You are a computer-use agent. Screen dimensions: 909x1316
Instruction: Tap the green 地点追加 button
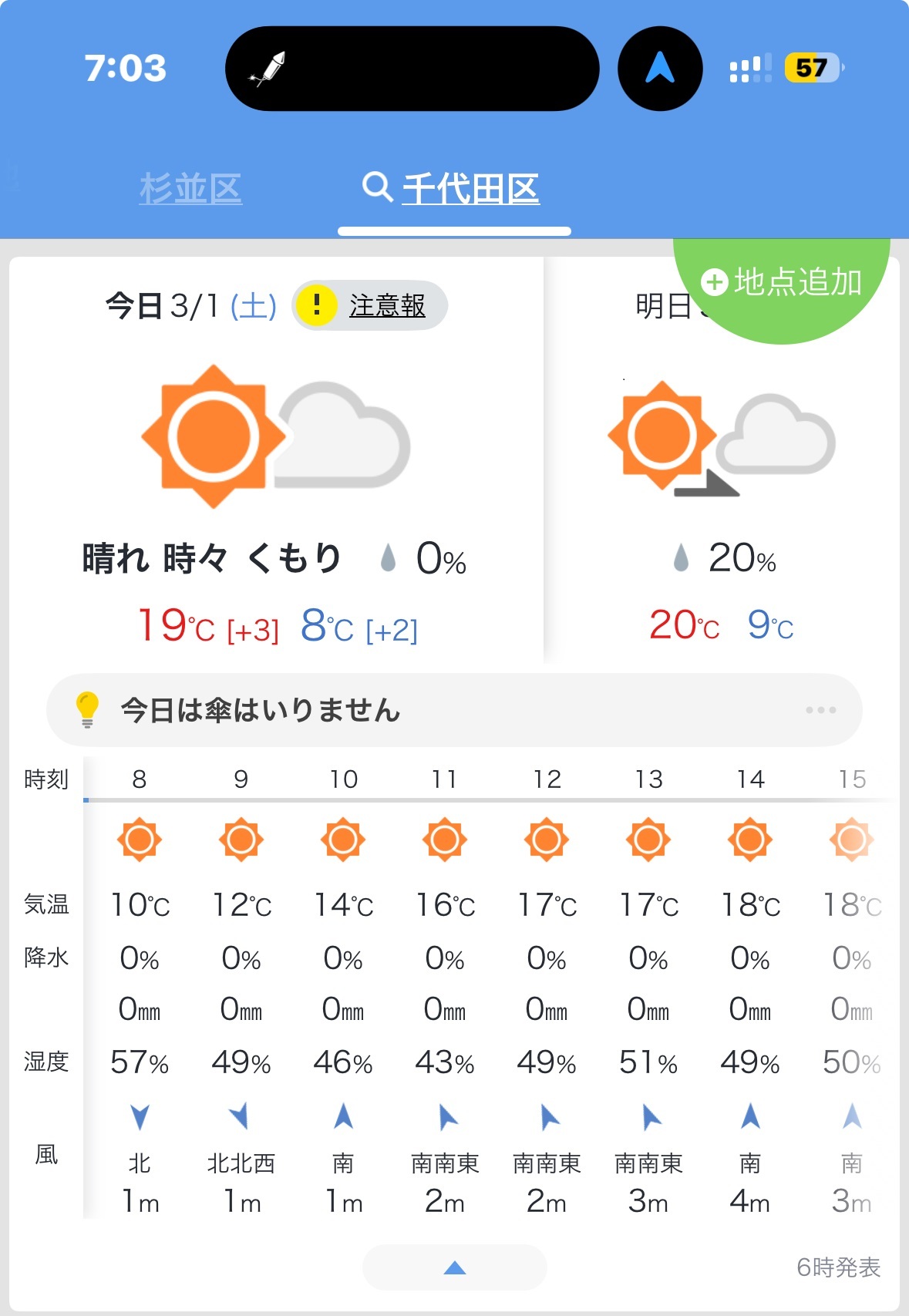pos(782,282)
